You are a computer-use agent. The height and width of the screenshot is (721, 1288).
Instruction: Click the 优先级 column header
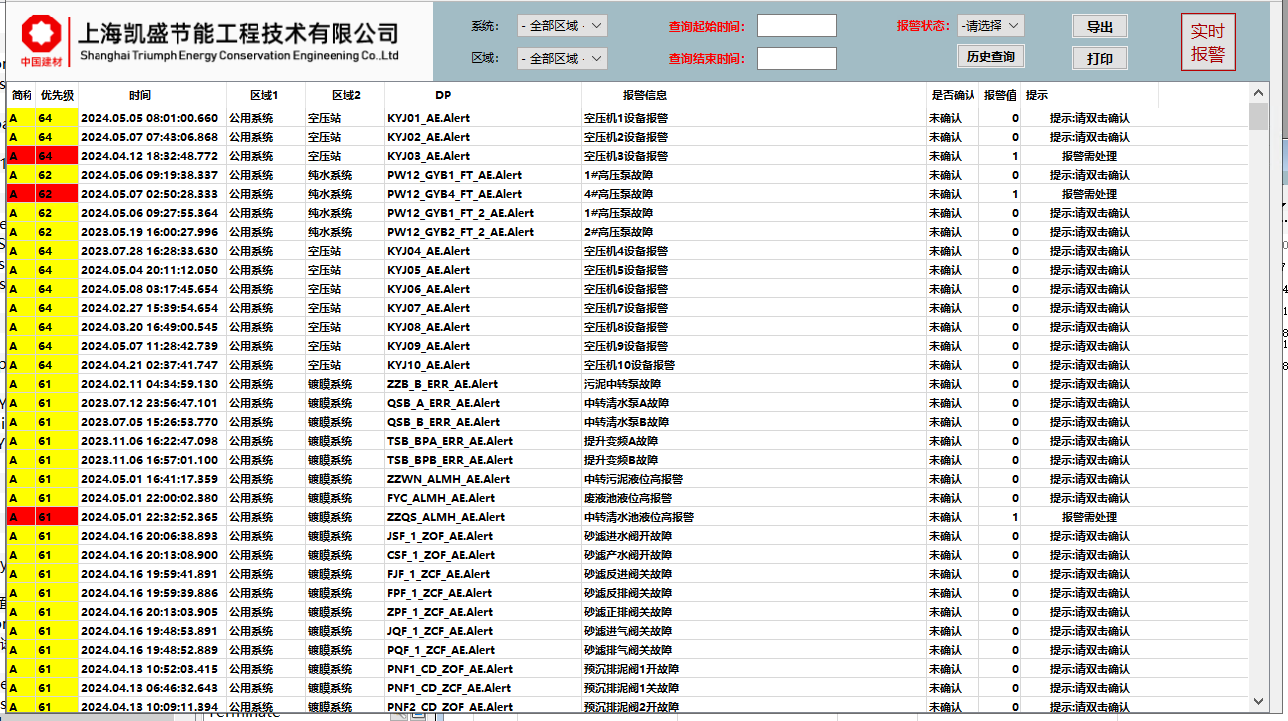coord(57,95)
